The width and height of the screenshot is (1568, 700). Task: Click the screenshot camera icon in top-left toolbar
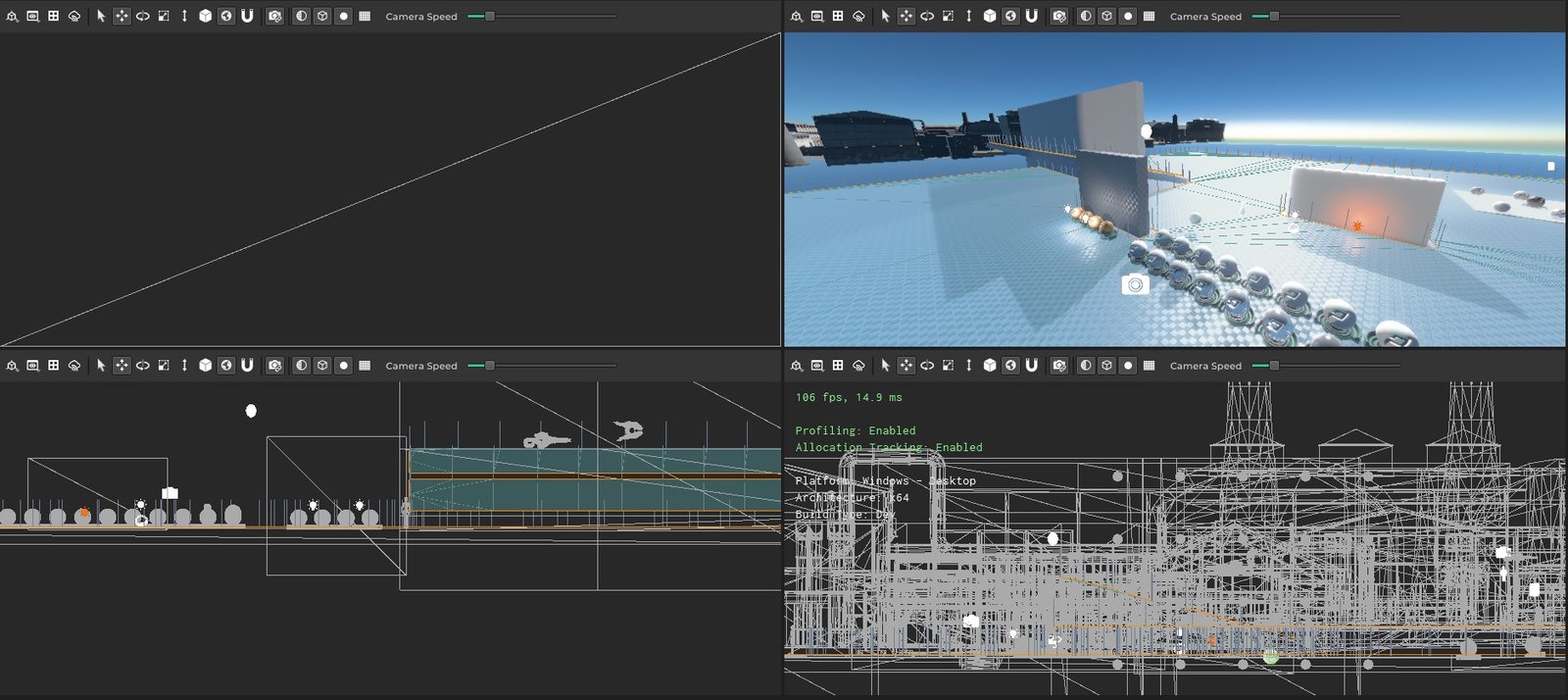275,16
